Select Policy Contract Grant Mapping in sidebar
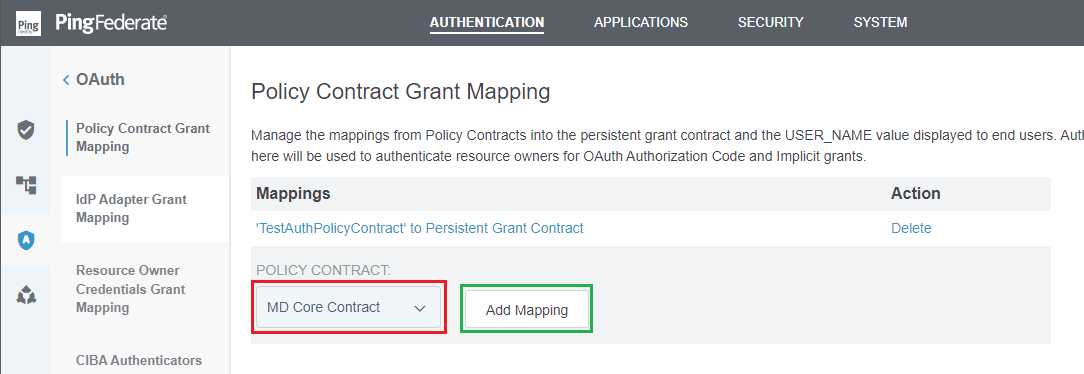The image size is (1084, 374). (143, 138)
